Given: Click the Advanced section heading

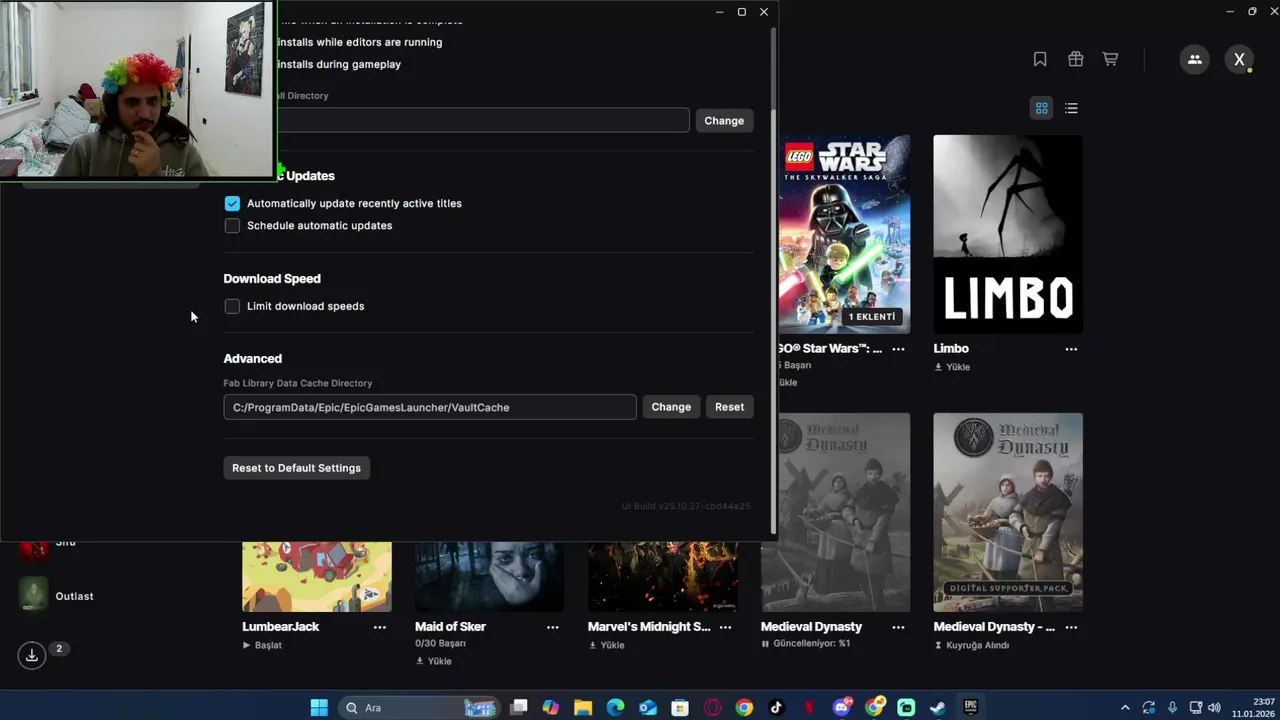Looking at the screenshot, I should 252,358.
